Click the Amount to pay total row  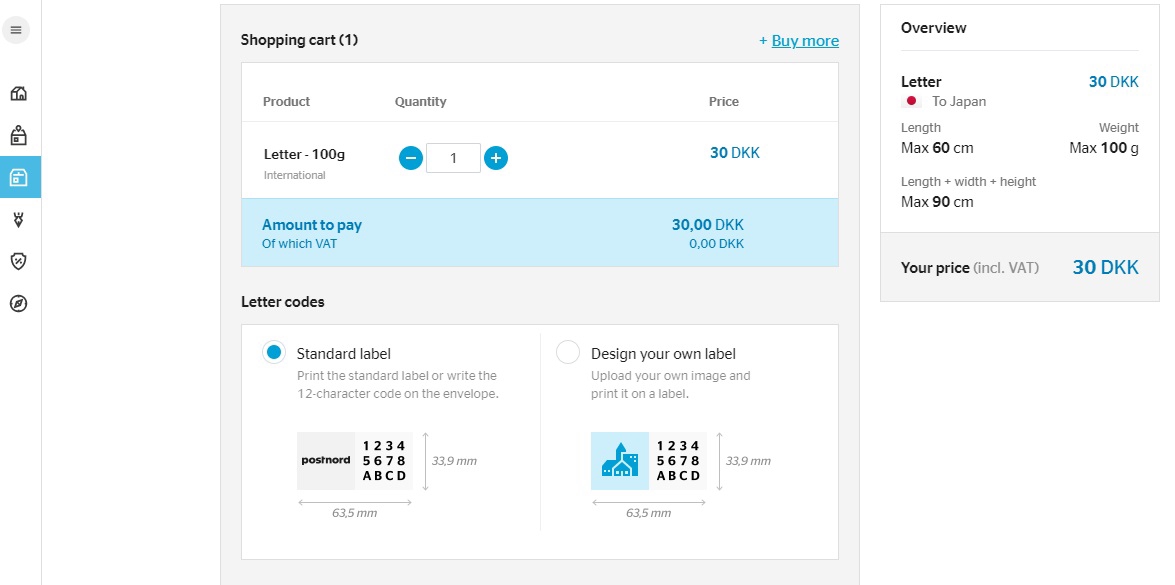pyautogui.click(x=540, y=233)
